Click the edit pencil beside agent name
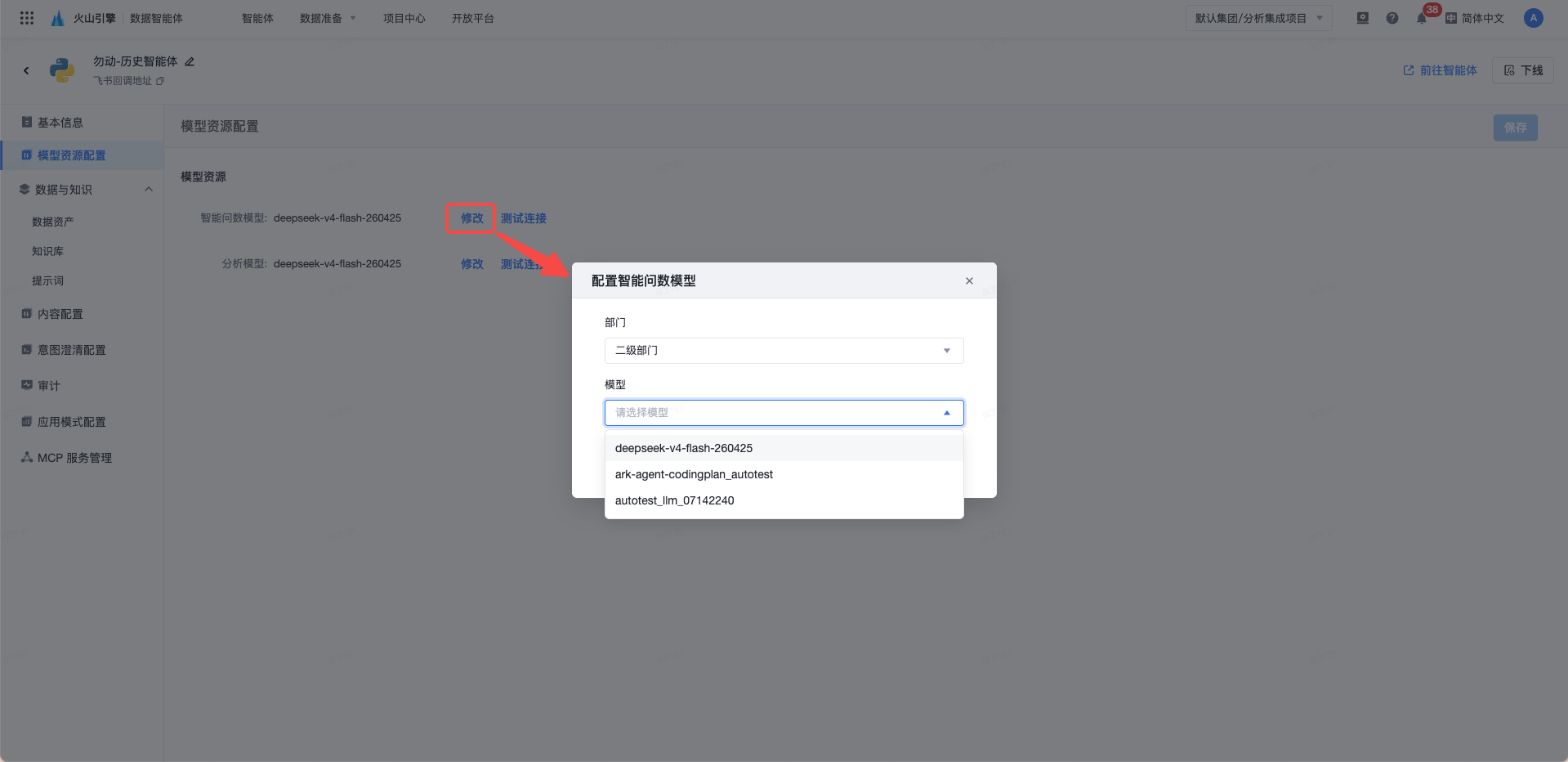Screen dimensions: 1568x762 point(190,61)
